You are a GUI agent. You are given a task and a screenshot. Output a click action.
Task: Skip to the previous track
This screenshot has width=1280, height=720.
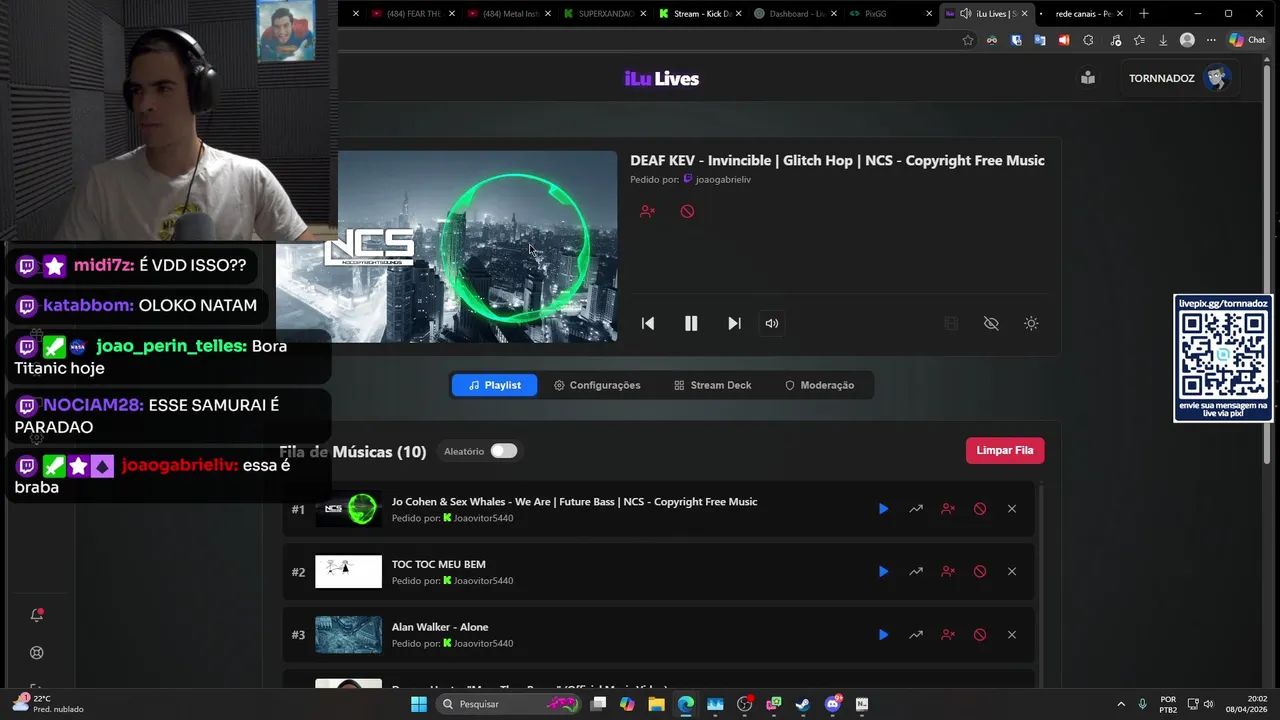[x=648, y=323]
